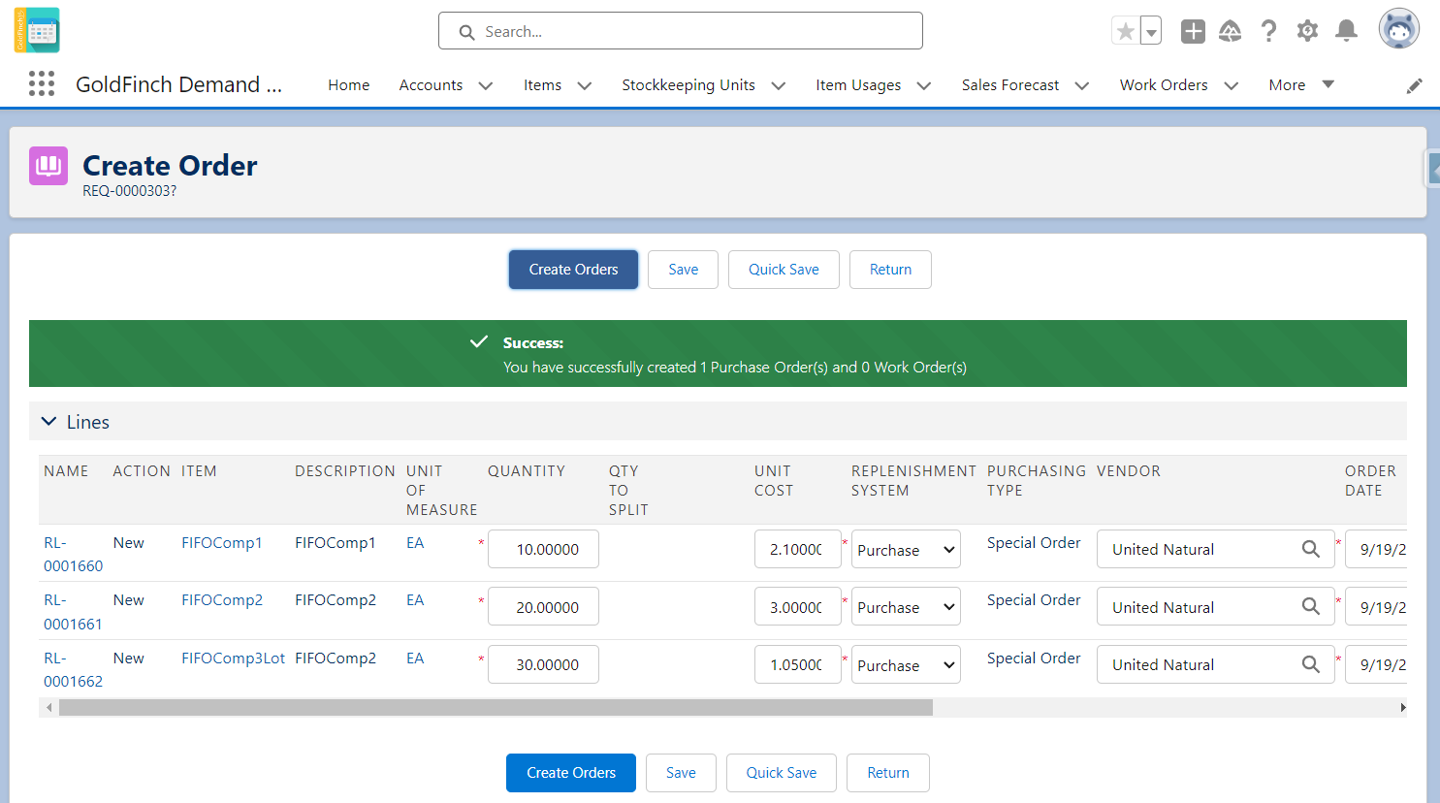Click the quantity field showing 10.00000
Screen dimensions: 1440x803
point(543,549)
